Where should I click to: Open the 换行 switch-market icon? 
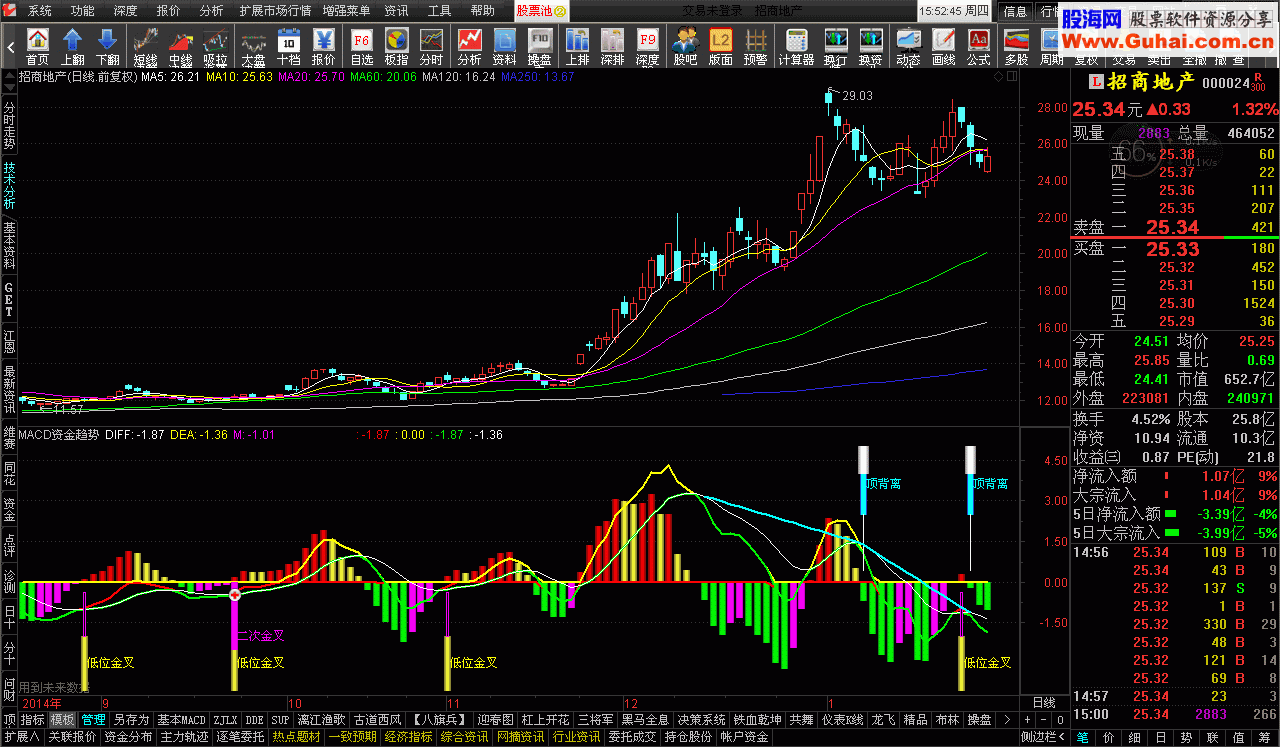835,46
